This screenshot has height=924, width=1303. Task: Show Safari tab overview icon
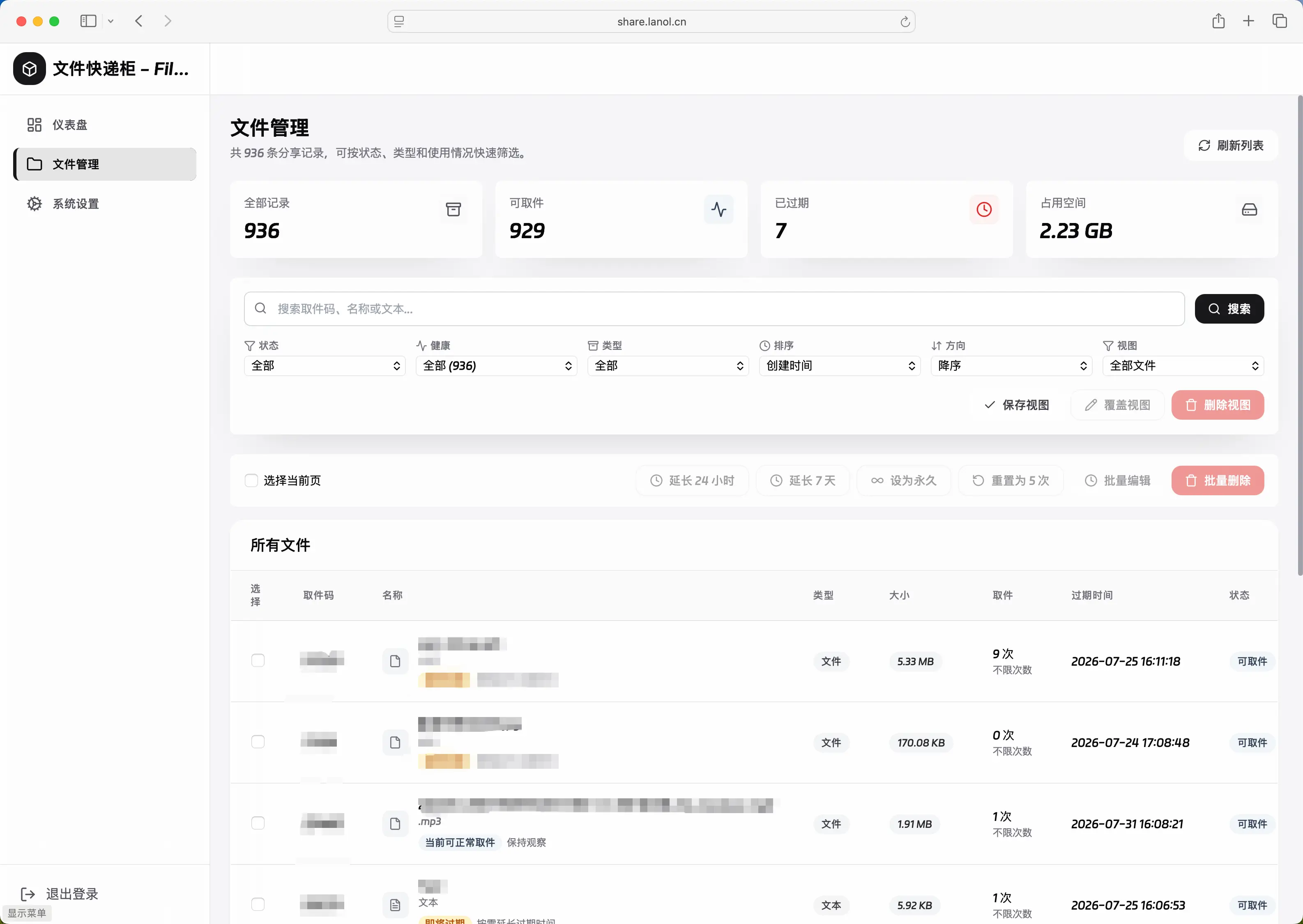pyautogui.click(x=1279, y=21)
